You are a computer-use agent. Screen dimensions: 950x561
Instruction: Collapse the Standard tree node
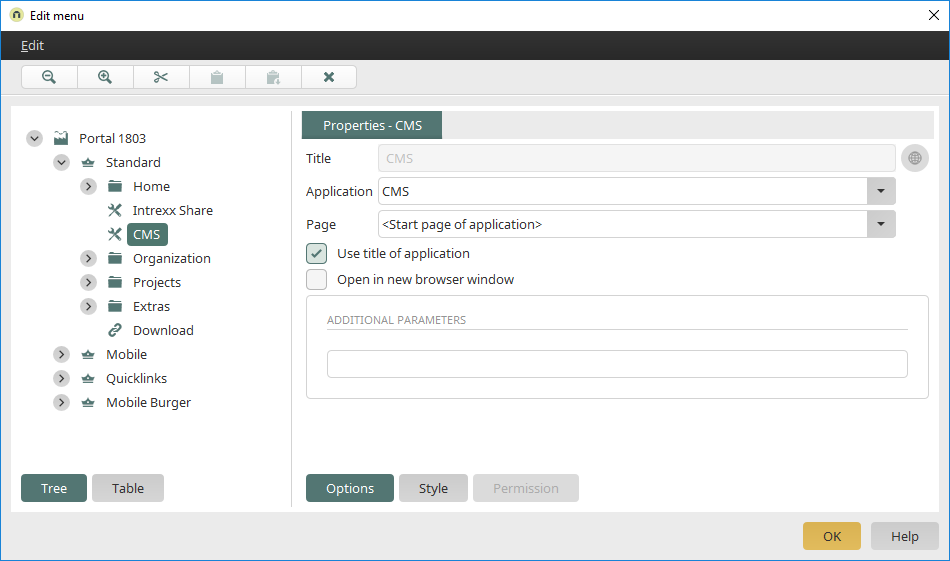tap(61, 162)
